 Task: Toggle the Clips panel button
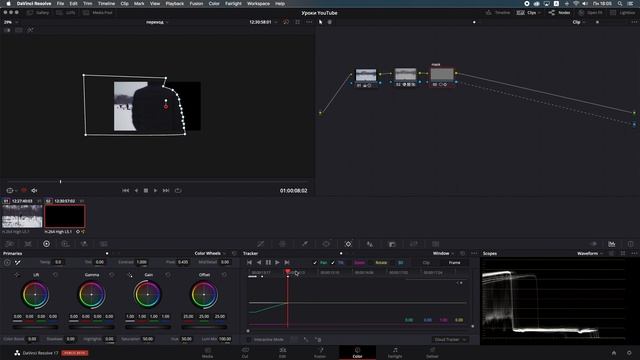tap(528, 13)
